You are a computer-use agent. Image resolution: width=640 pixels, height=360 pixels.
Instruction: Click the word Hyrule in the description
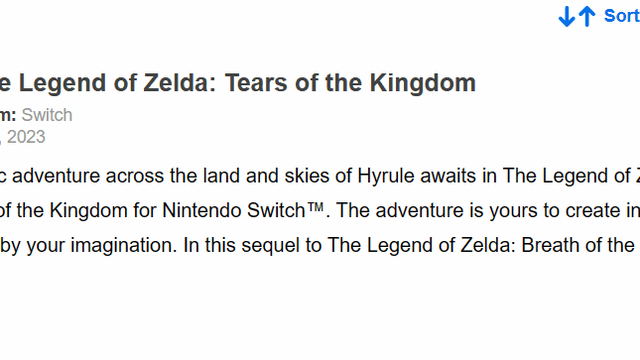(386, 176)
